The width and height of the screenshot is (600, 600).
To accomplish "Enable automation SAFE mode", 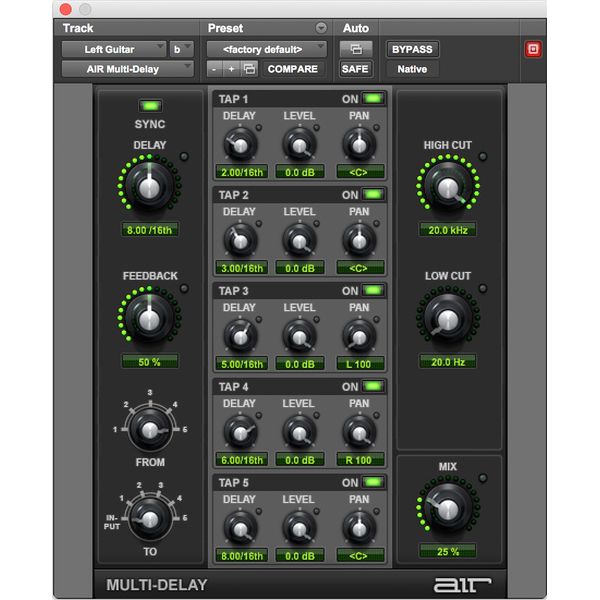I will click(355, 69).
